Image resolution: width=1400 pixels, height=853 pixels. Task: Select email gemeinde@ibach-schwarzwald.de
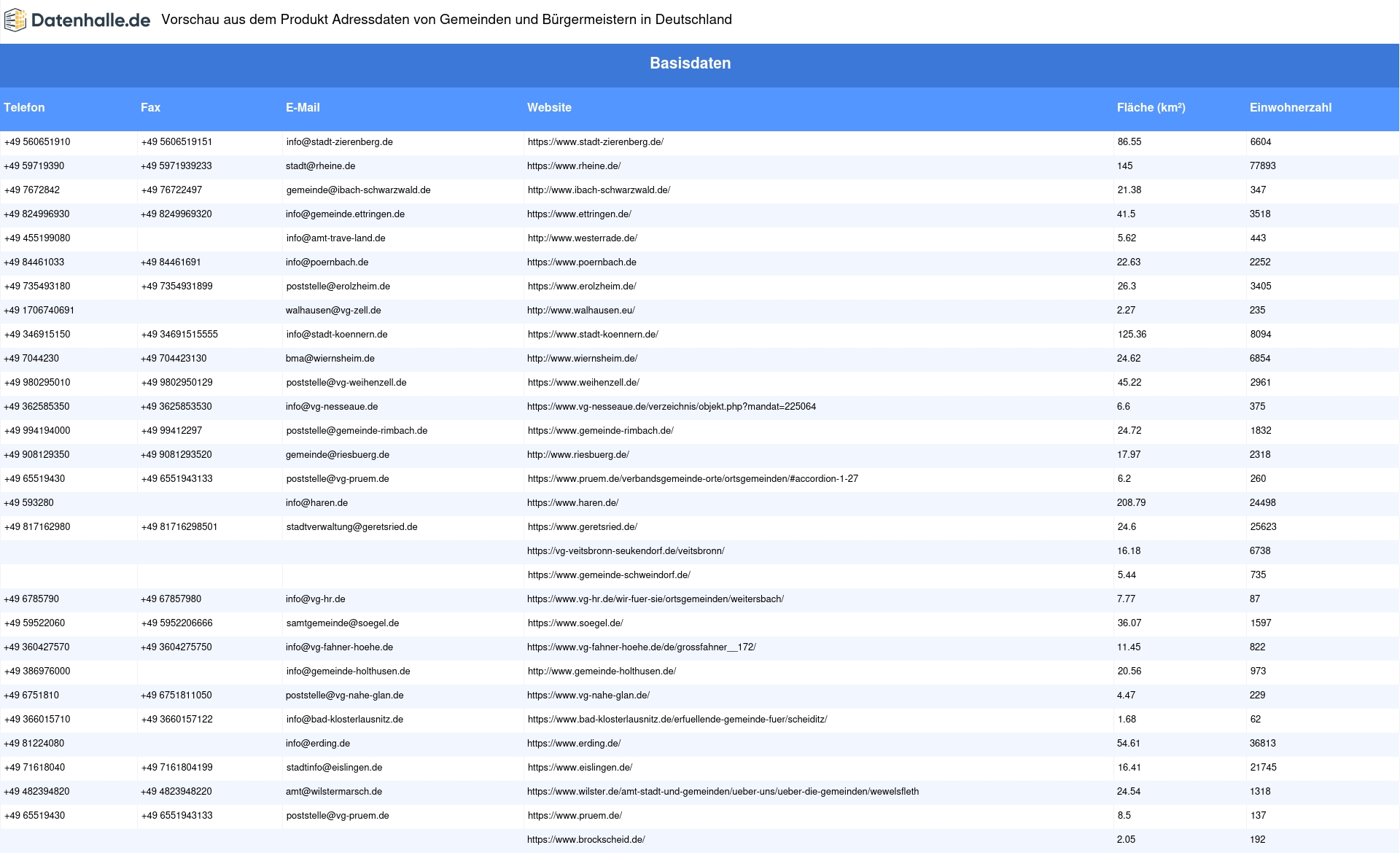point(358,190)
